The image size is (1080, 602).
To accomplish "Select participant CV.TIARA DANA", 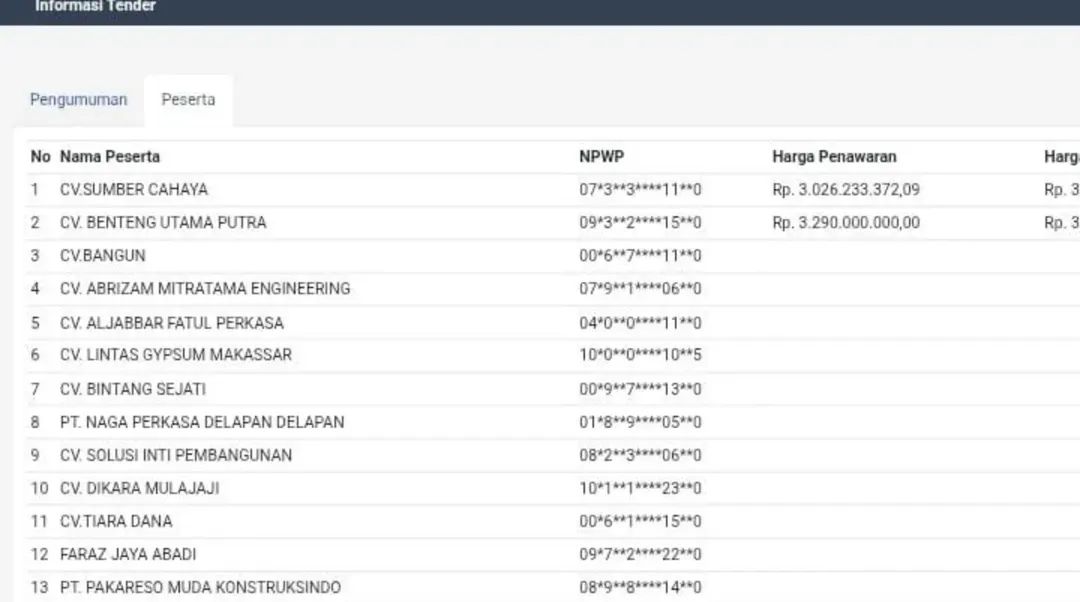I will click(116, 521).
